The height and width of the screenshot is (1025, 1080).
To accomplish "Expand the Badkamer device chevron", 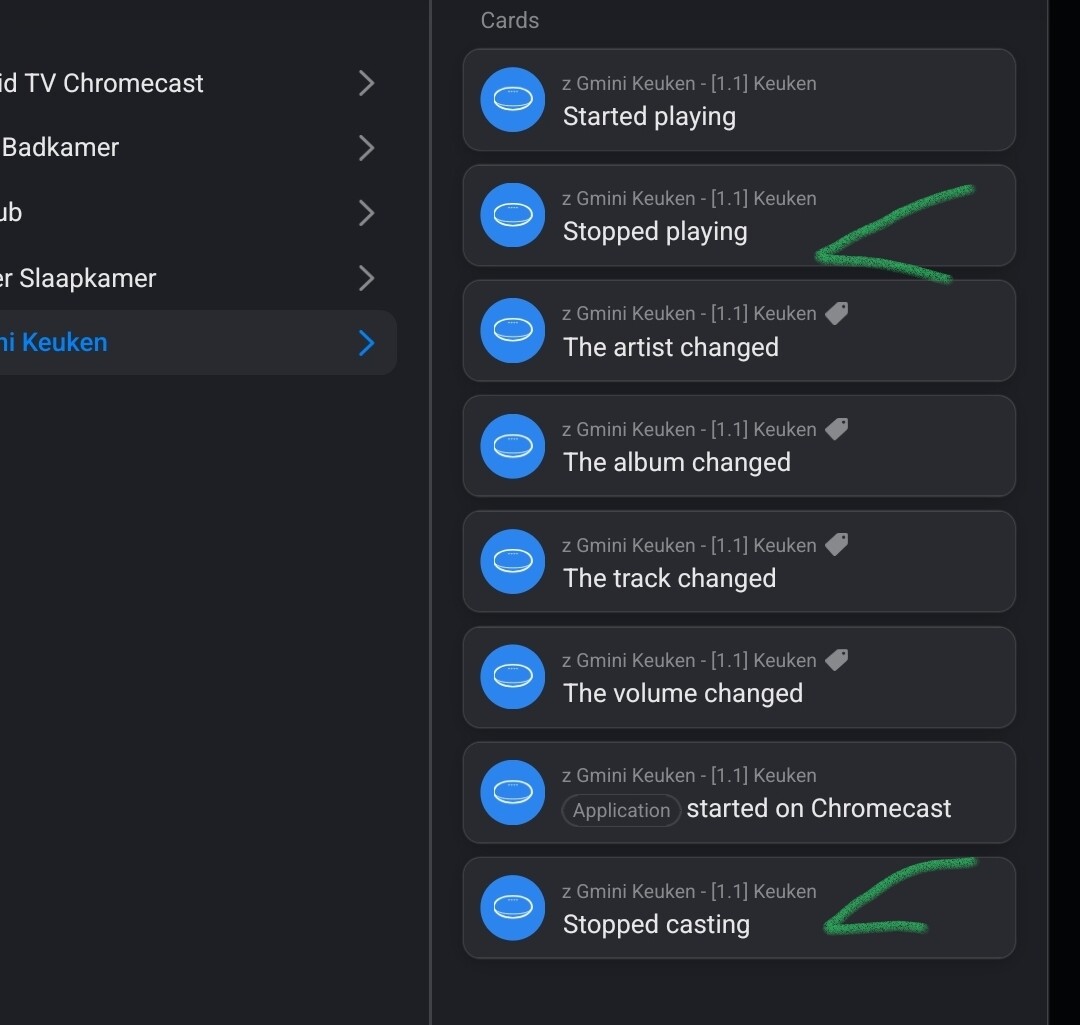I will pyautogui.click(x=366, y=148).
